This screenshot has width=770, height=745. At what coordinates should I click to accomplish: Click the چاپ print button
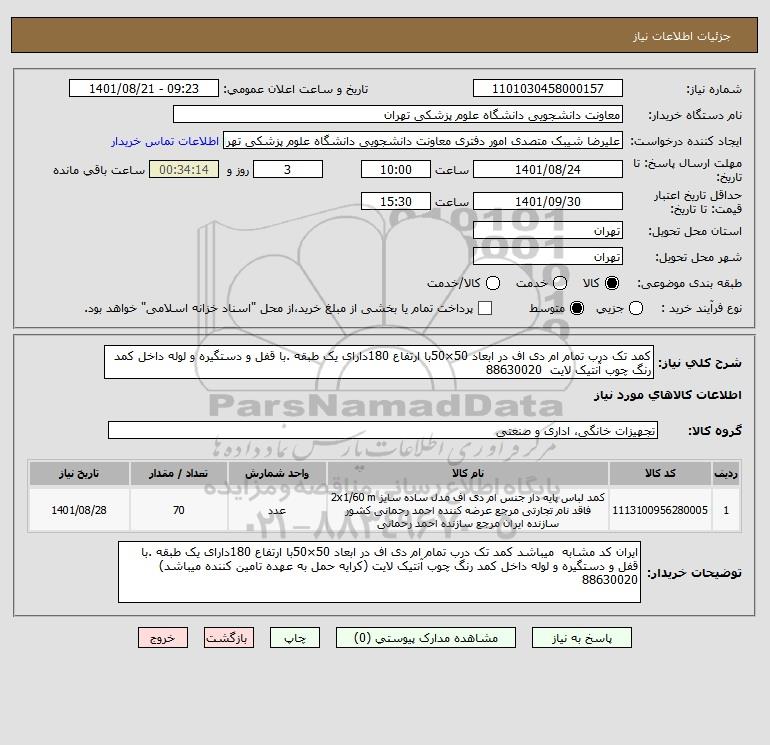[295, 638]
